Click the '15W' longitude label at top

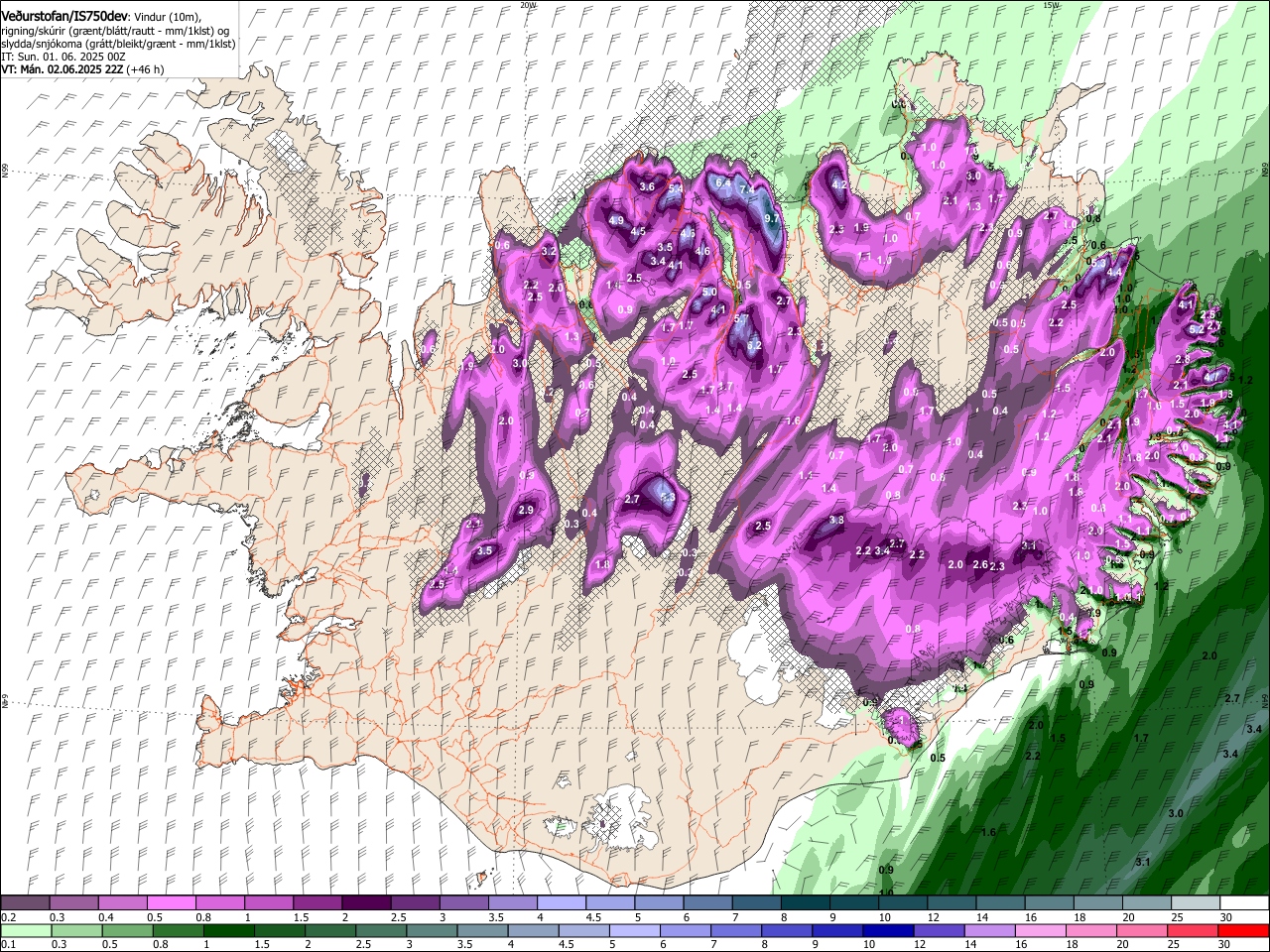(1051, 5)
